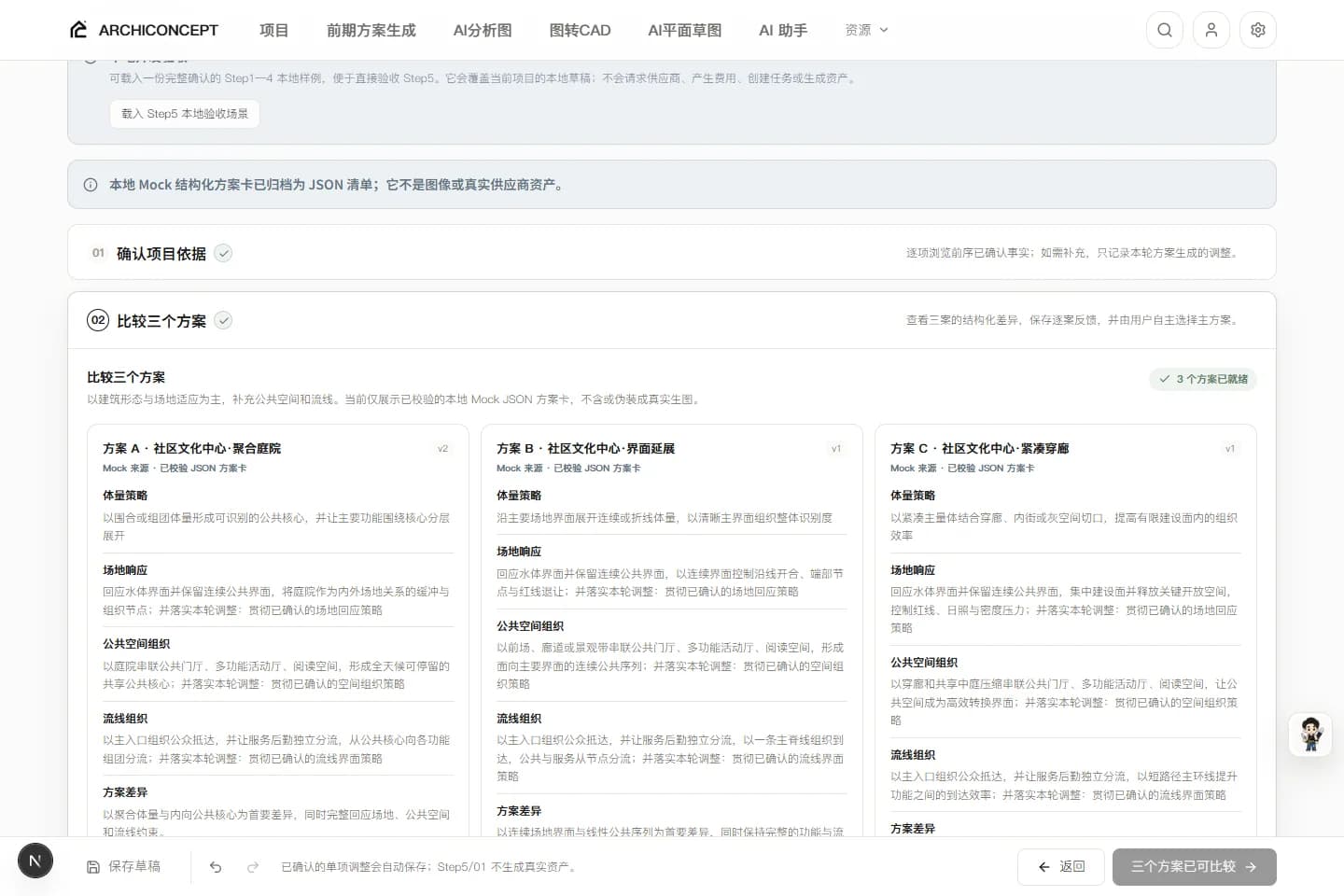
Task: Go to 前期方案生成
Action: pyautogui.click(x=371, y=30)
